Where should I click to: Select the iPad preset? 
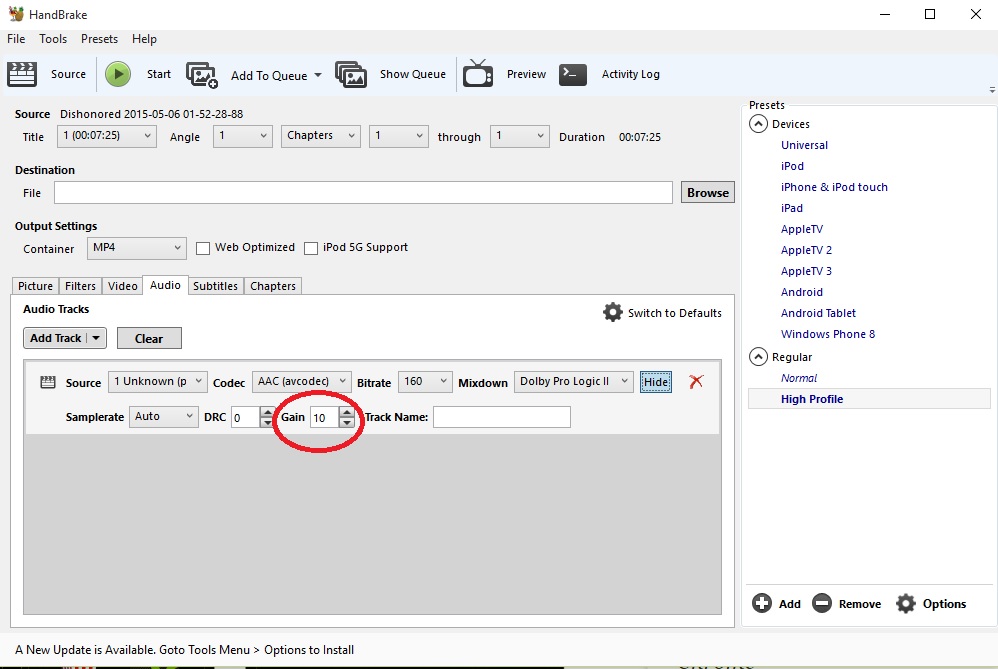tap(791, 208)
